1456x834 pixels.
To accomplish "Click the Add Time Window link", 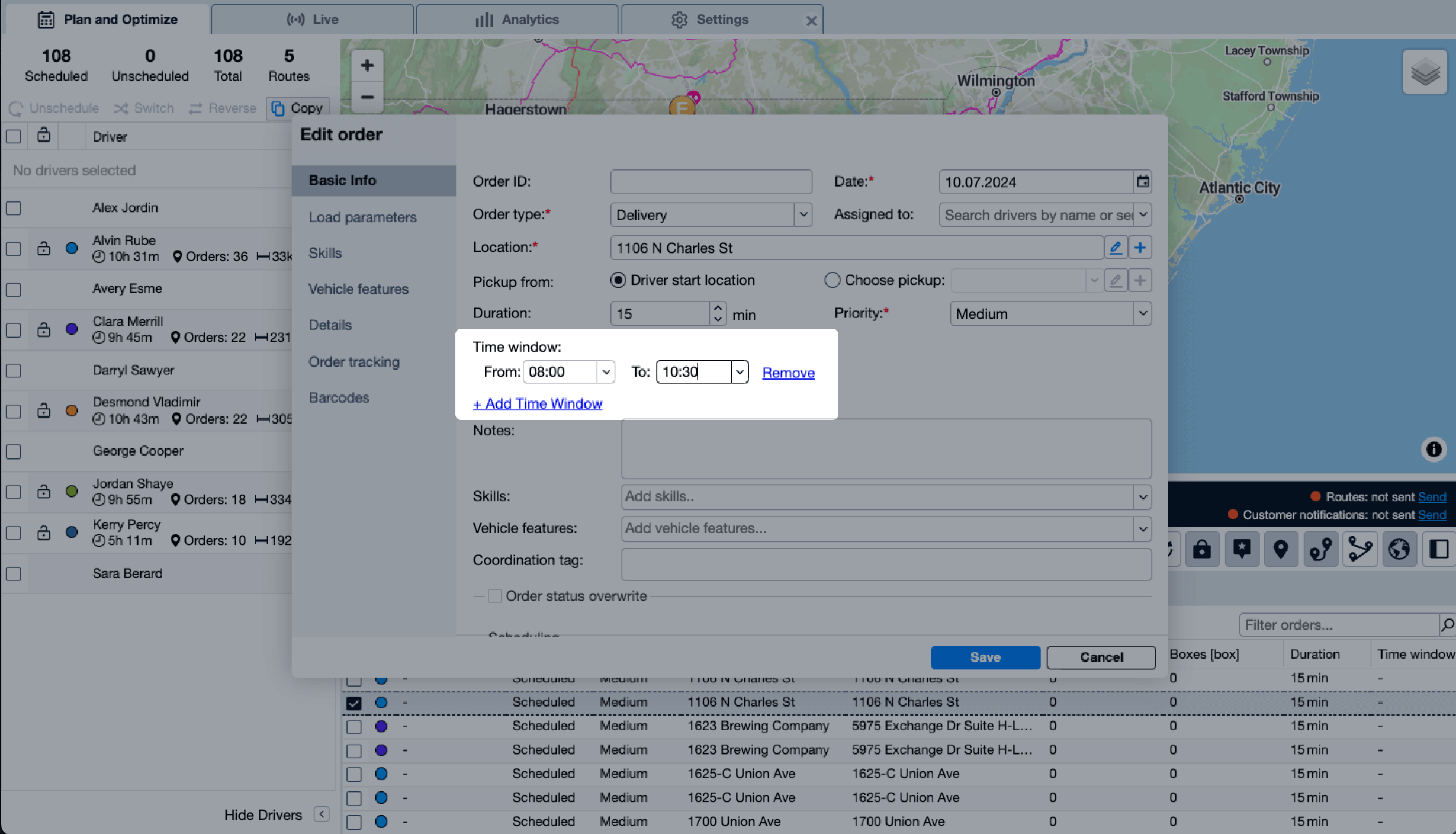I will 537,403.
